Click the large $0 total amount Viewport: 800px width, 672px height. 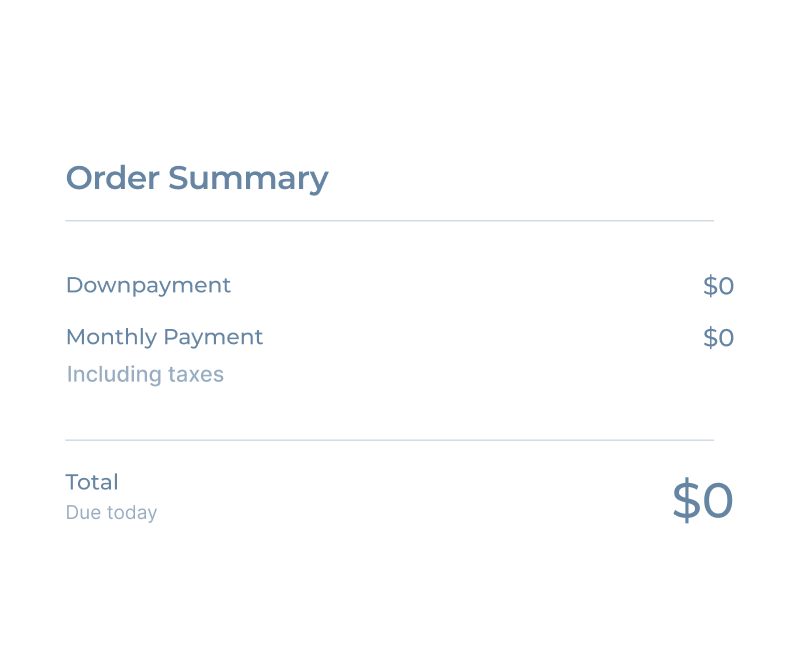coord(702,500)
